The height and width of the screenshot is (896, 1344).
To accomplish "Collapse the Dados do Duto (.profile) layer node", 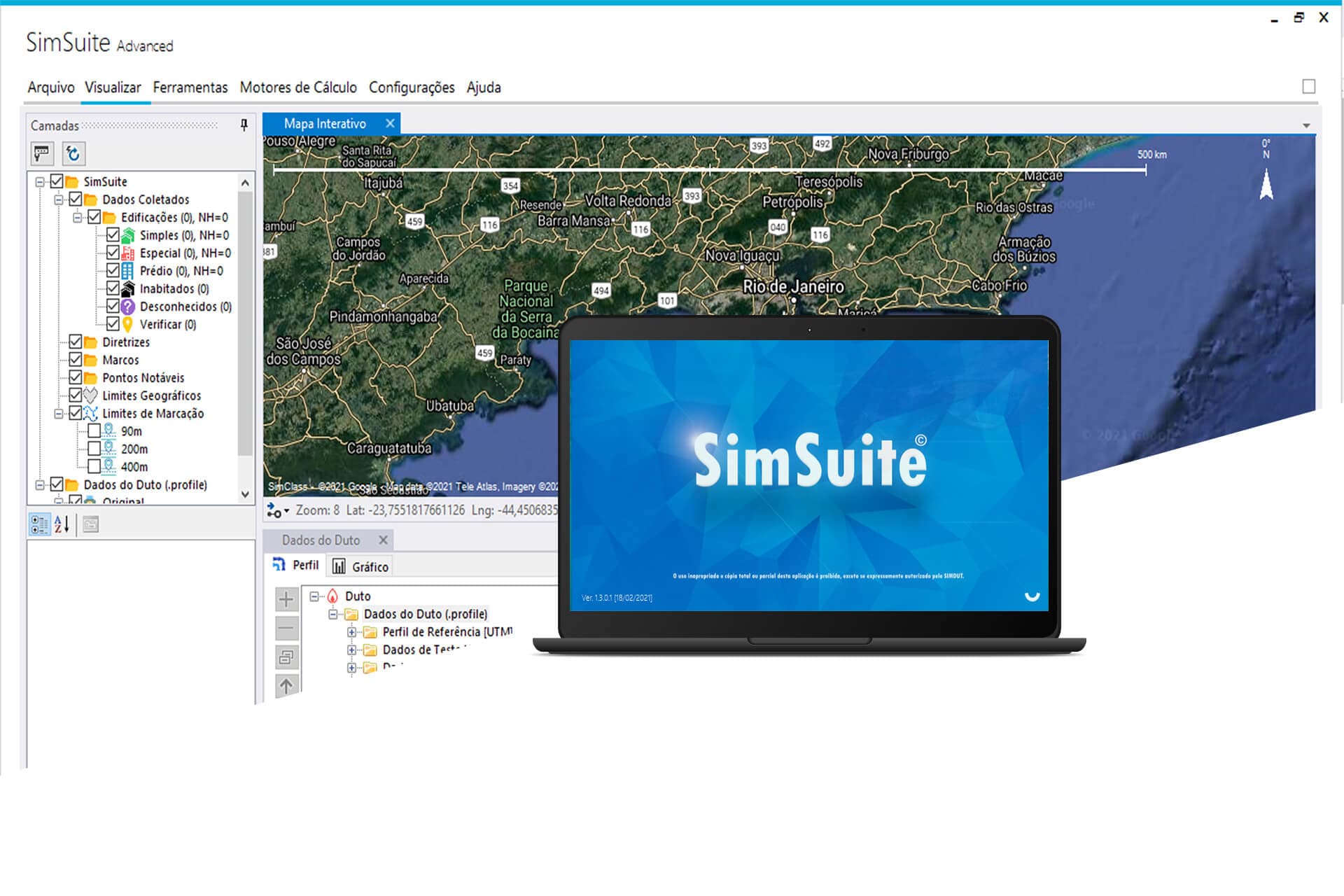I will tap(40, 484).
